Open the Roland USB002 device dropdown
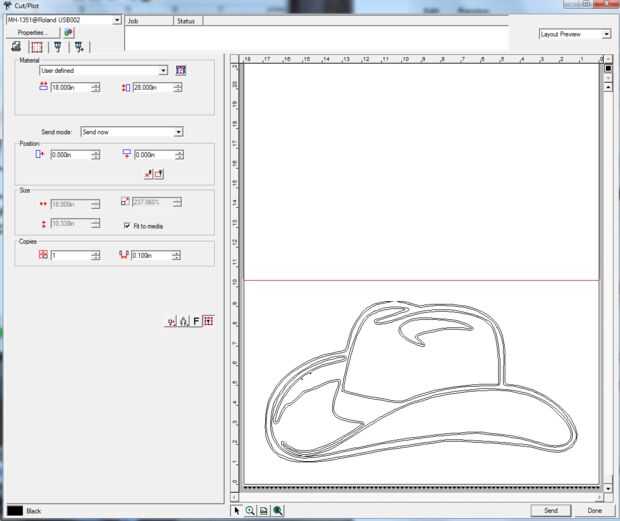The width and height of the screenshot is (620, 521). point(117,20)
